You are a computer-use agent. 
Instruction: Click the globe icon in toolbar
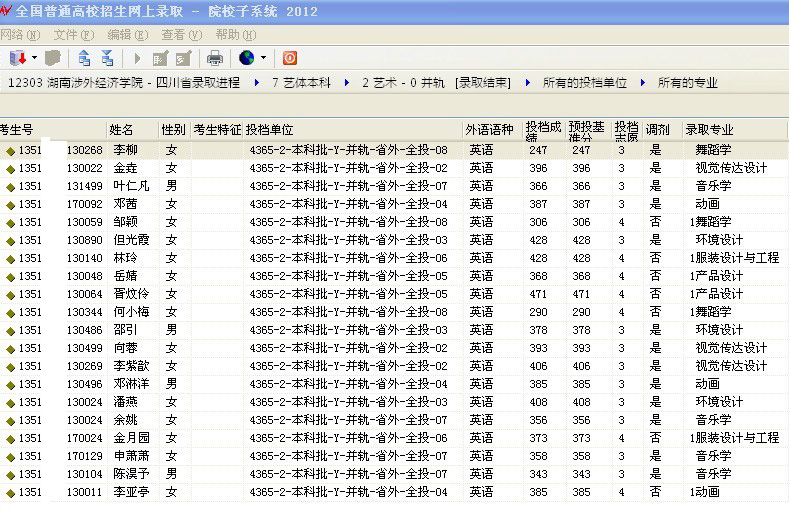[x=247, y=58]
